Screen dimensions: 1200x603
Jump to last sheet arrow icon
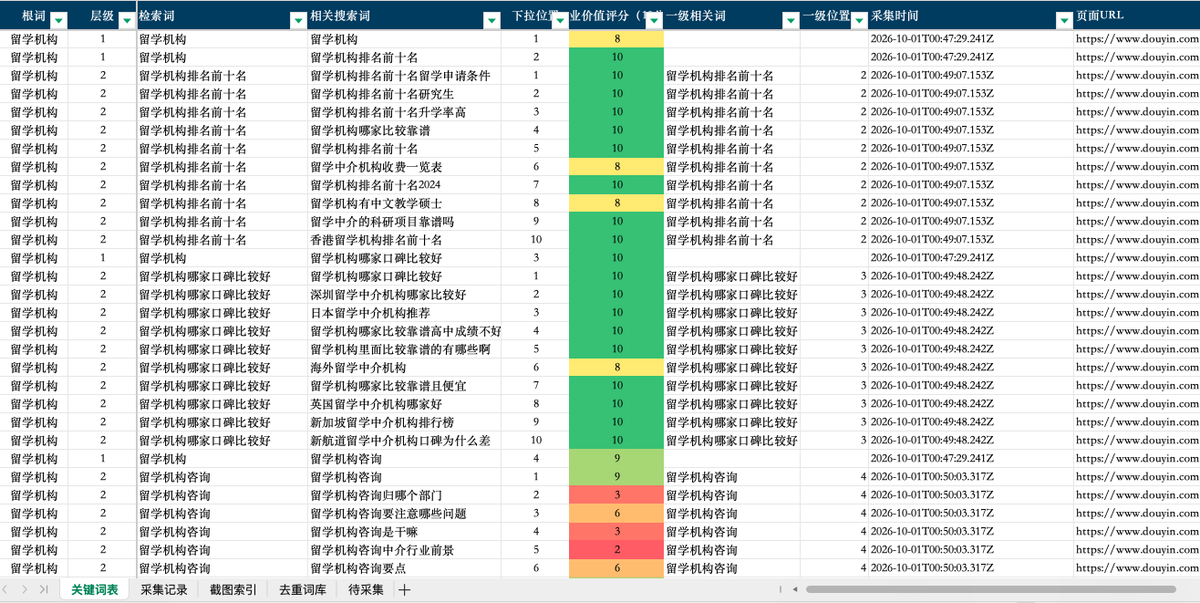click(x=44, y=590)
